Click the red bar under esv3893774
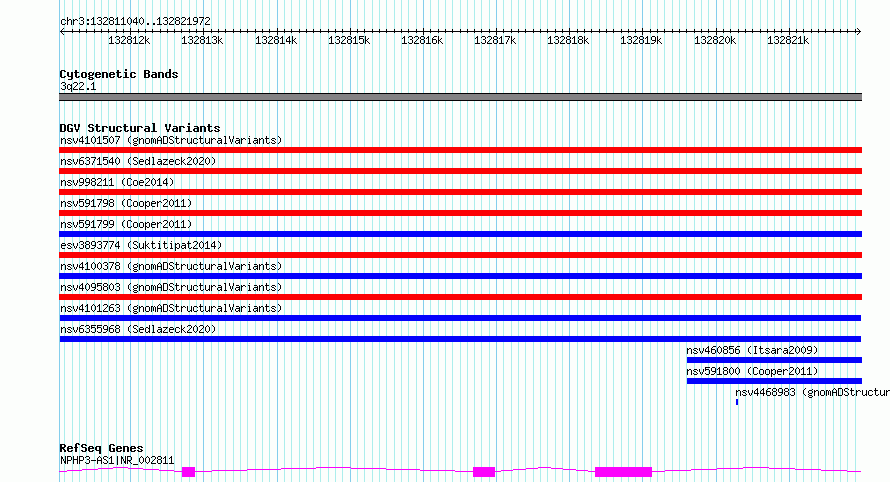The width and height of the screenshot is (890, 482). 460,255
